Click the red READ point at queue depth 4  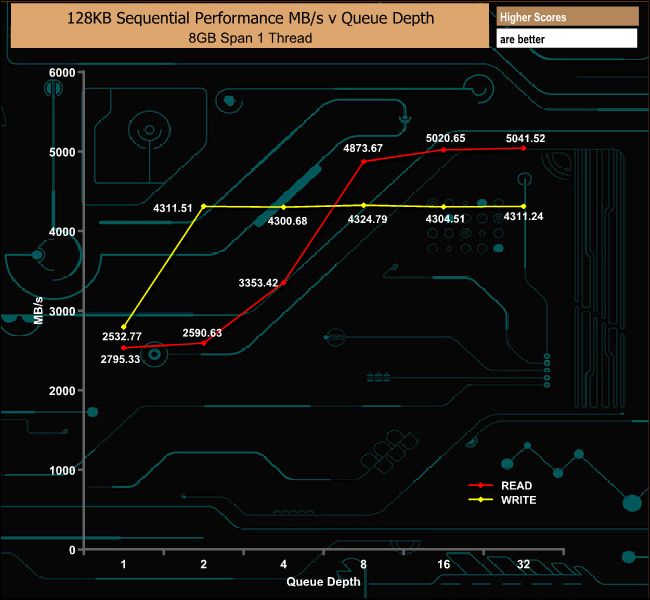point(284,283)
